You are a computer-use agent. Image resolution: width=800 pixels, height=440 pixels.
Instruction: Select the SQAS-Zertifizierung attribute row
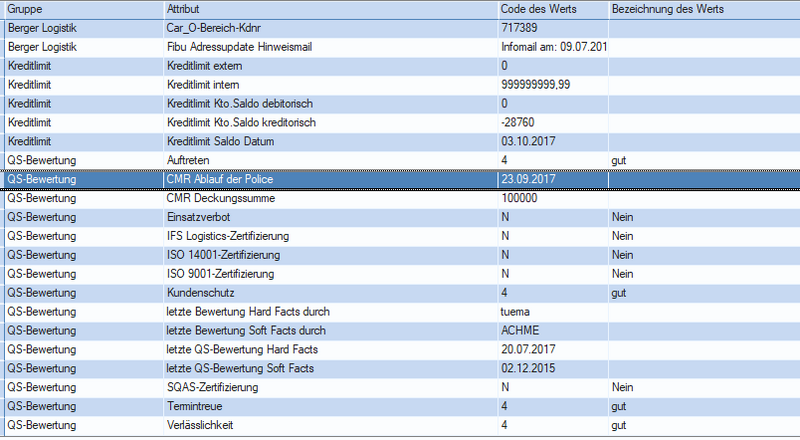point(402,387)
